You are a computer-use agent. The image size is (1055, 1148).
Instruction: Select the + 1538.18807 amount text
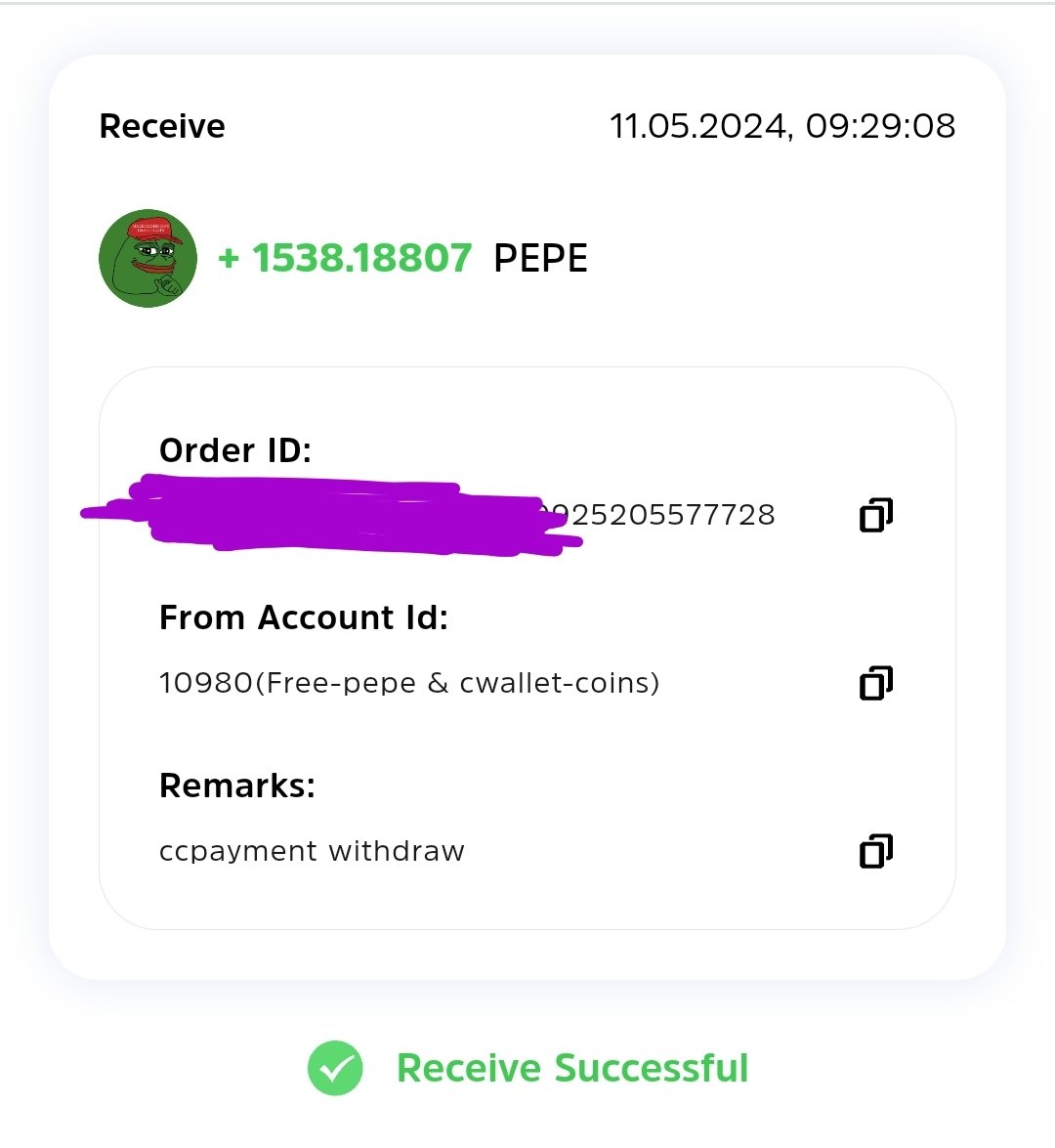[x=345, y=258]
